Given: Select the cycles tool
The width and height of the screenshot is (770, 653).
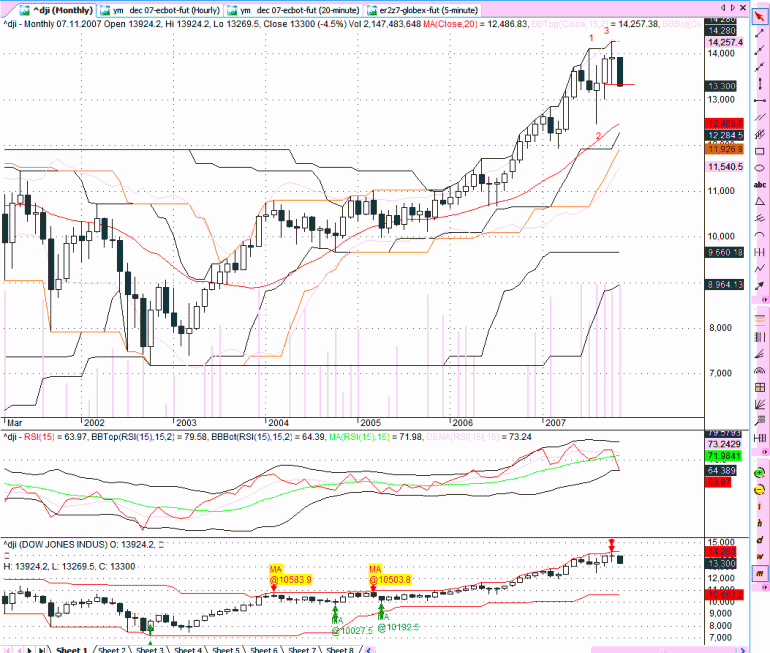Looking at the screenshot, I should [x=760, y=252].
